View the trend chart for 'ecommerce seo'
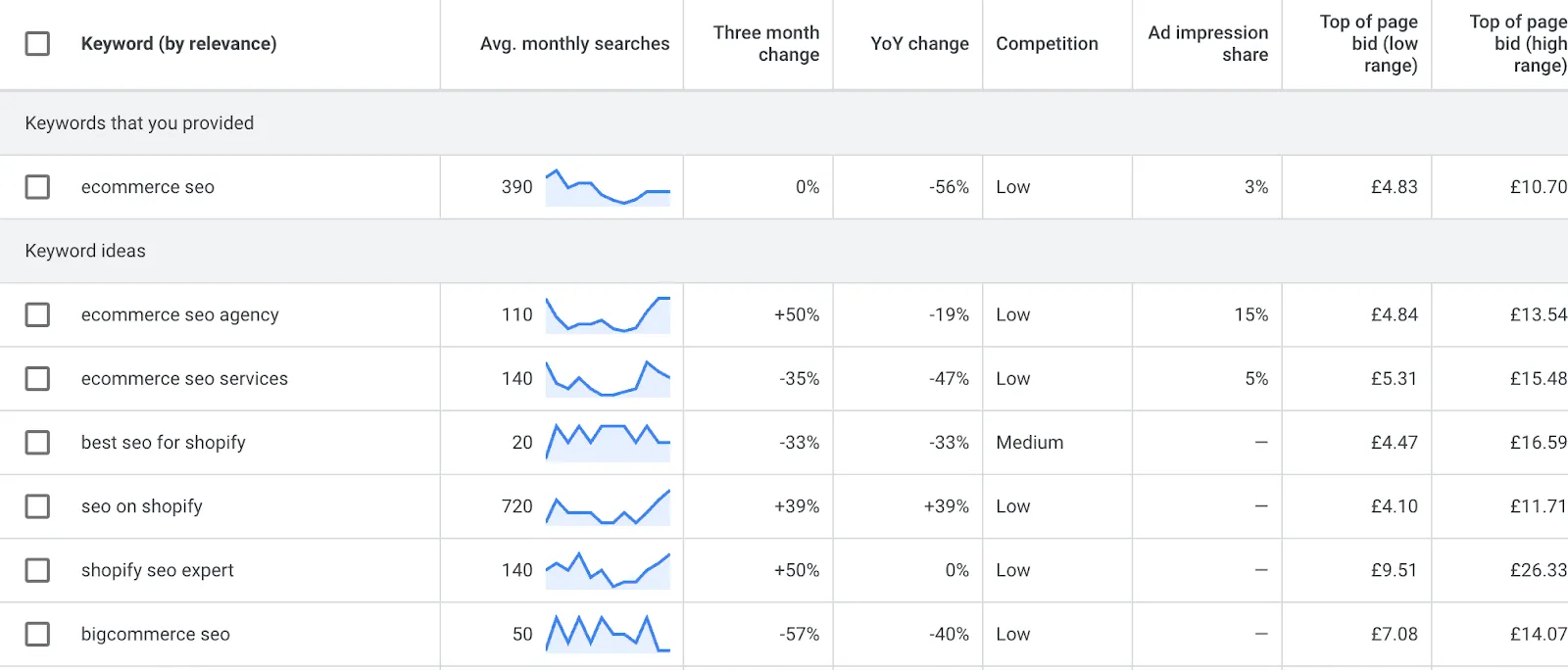 [608, 186]
